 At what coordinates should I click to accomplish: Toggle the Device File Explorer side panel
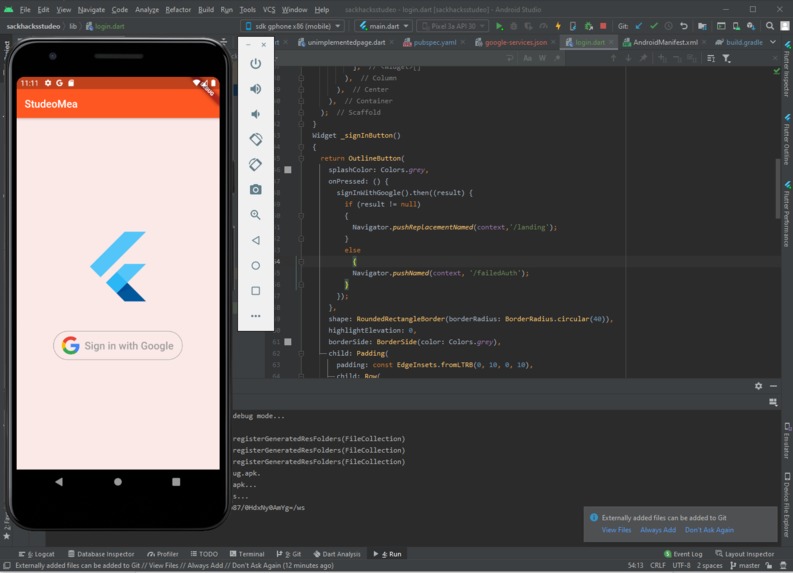pos(787,505)
